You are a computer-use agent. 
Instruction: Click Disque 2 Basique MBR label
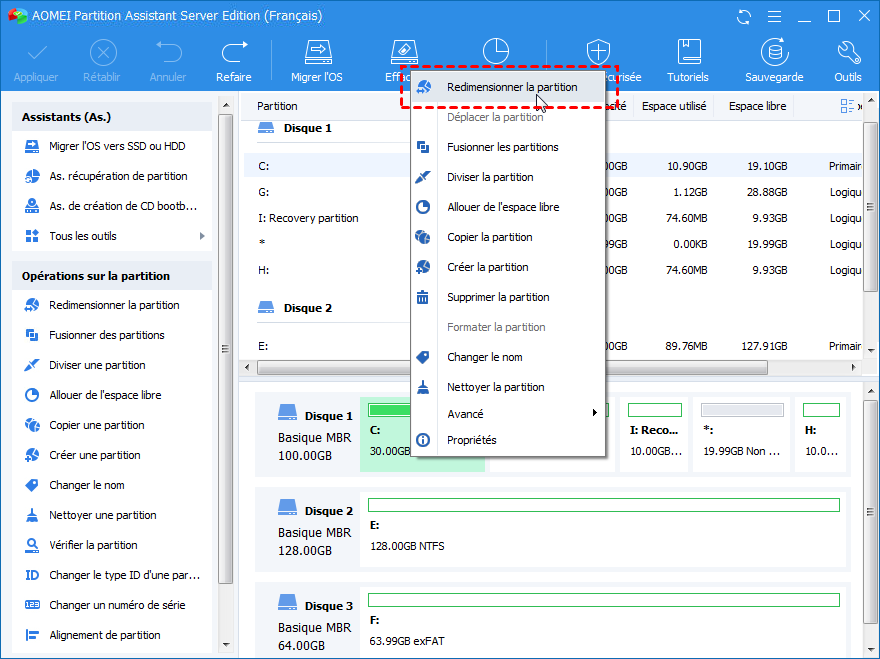coord(315,528)
